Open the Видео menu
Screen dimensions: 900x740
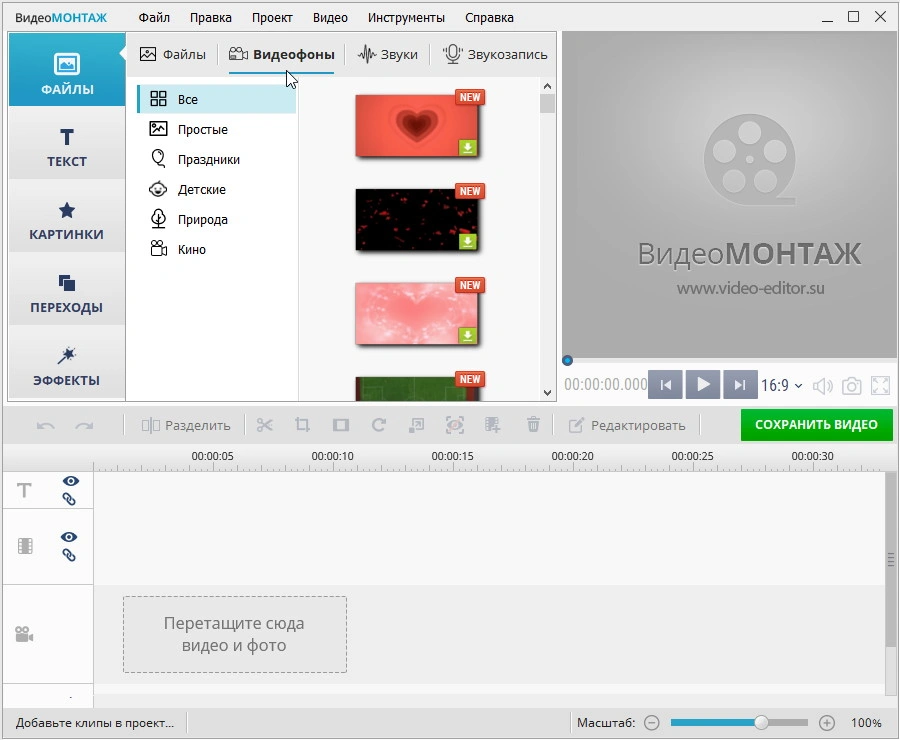[x=330, y=18]
